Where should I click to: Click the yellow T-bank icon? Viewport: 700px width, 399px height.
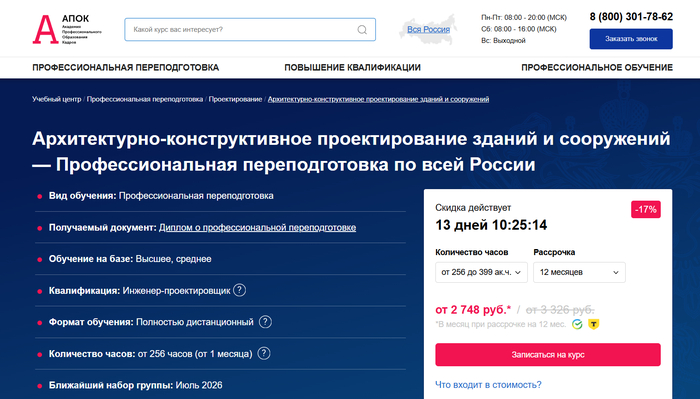point(593,324)
